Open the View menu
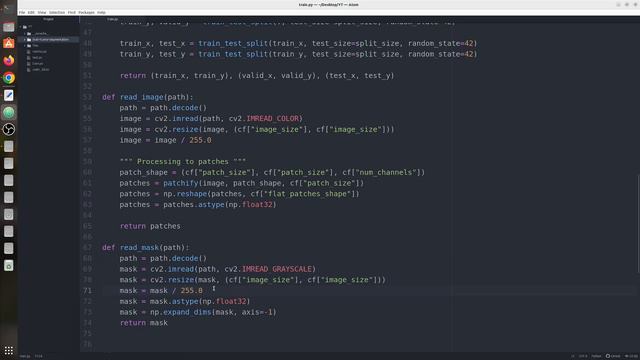Screen dimensions: 640x360 42,13
